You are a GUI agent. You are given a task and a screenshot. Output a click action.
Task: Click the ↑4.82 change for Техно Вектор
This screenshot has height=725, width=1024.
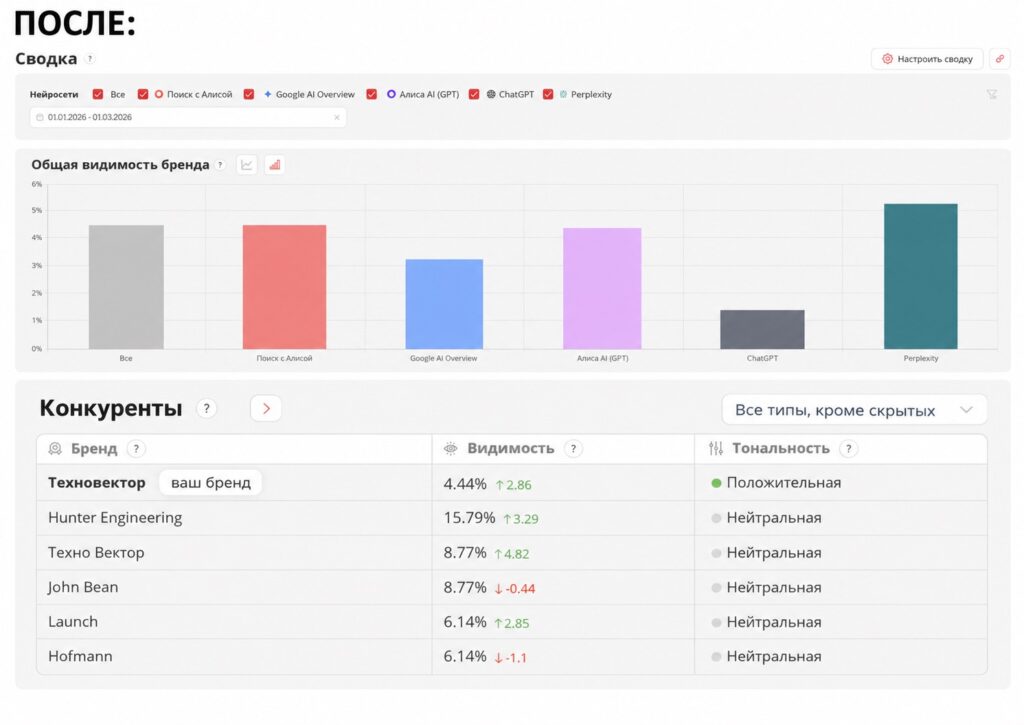coord(511,554)
